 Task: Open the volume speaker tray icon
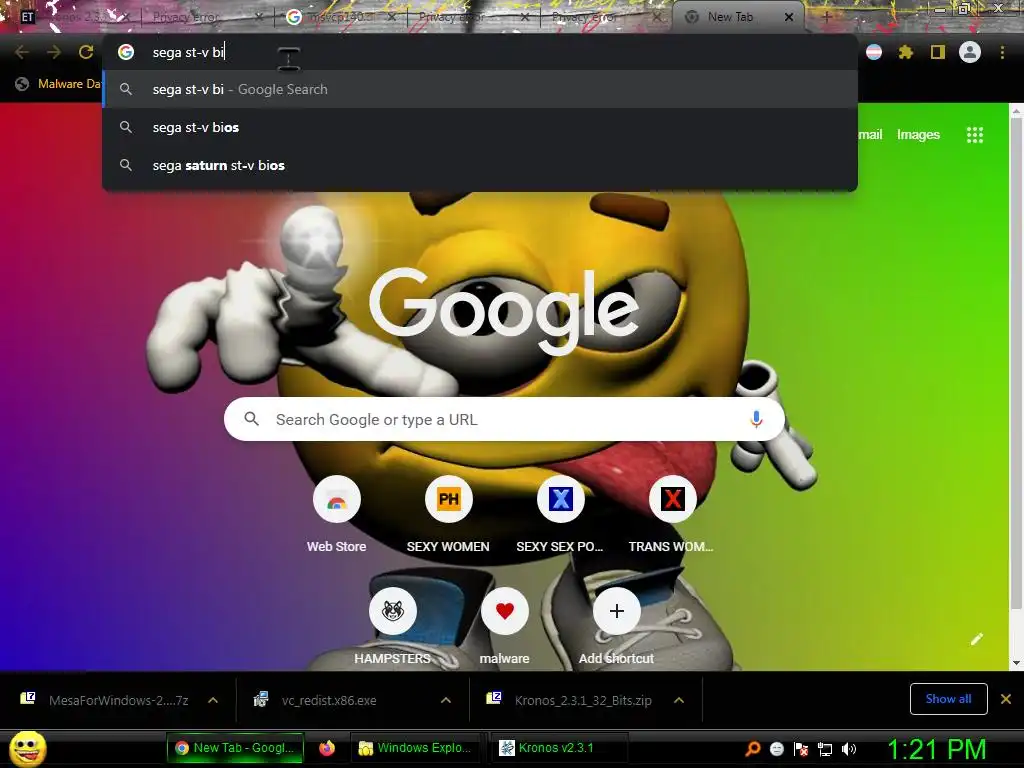(848, 749)
